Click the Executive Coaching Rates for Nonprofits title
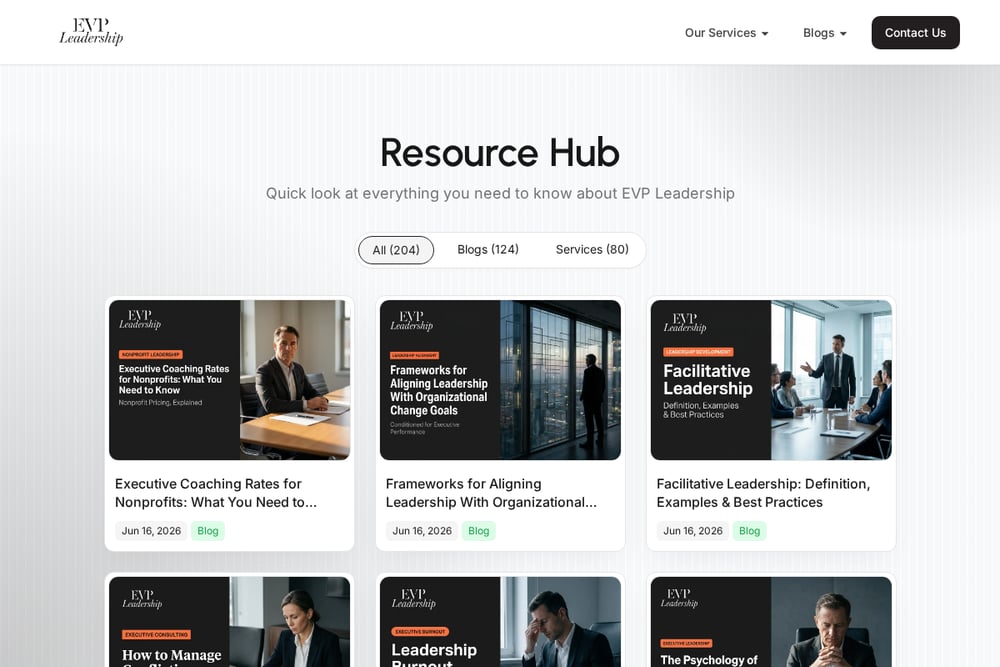The image size is (1000, 667). 216,493
